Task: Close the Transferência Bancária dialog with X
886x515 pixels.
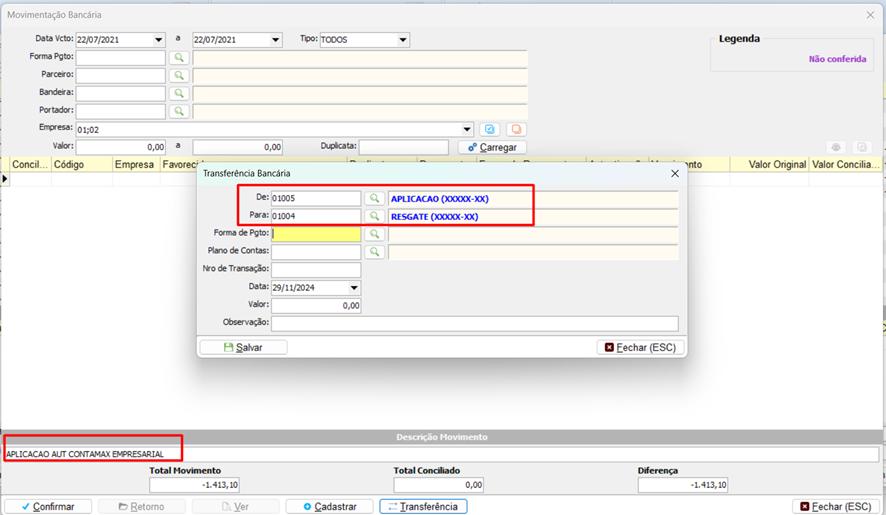Action: 675,173
